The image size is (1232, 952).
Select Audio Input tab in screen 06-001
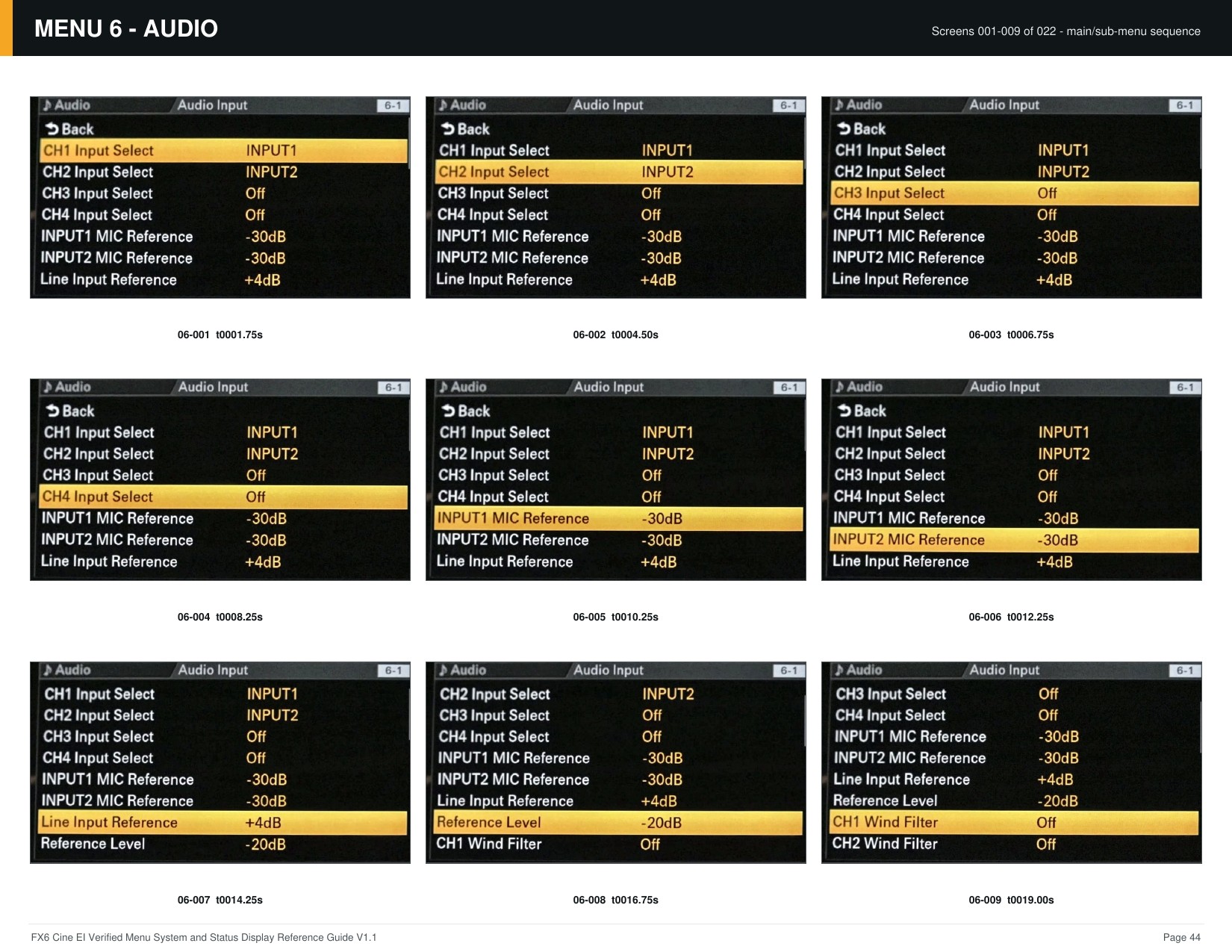pos(213,105)
